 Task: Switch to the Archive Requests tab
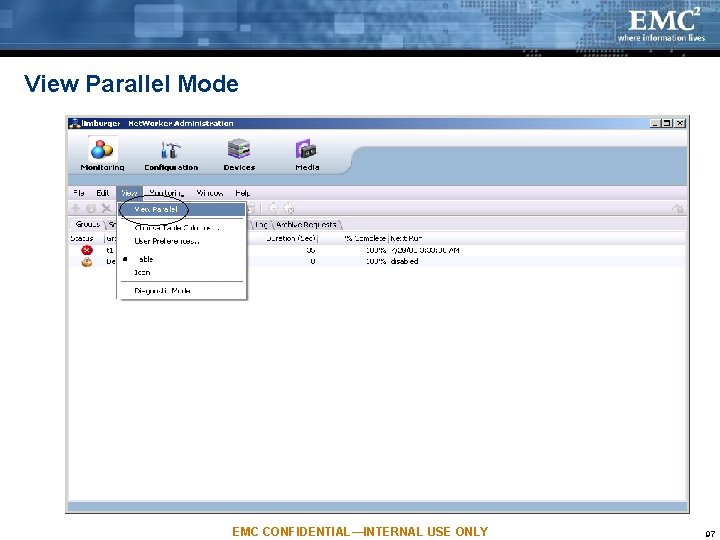(306, 225)
